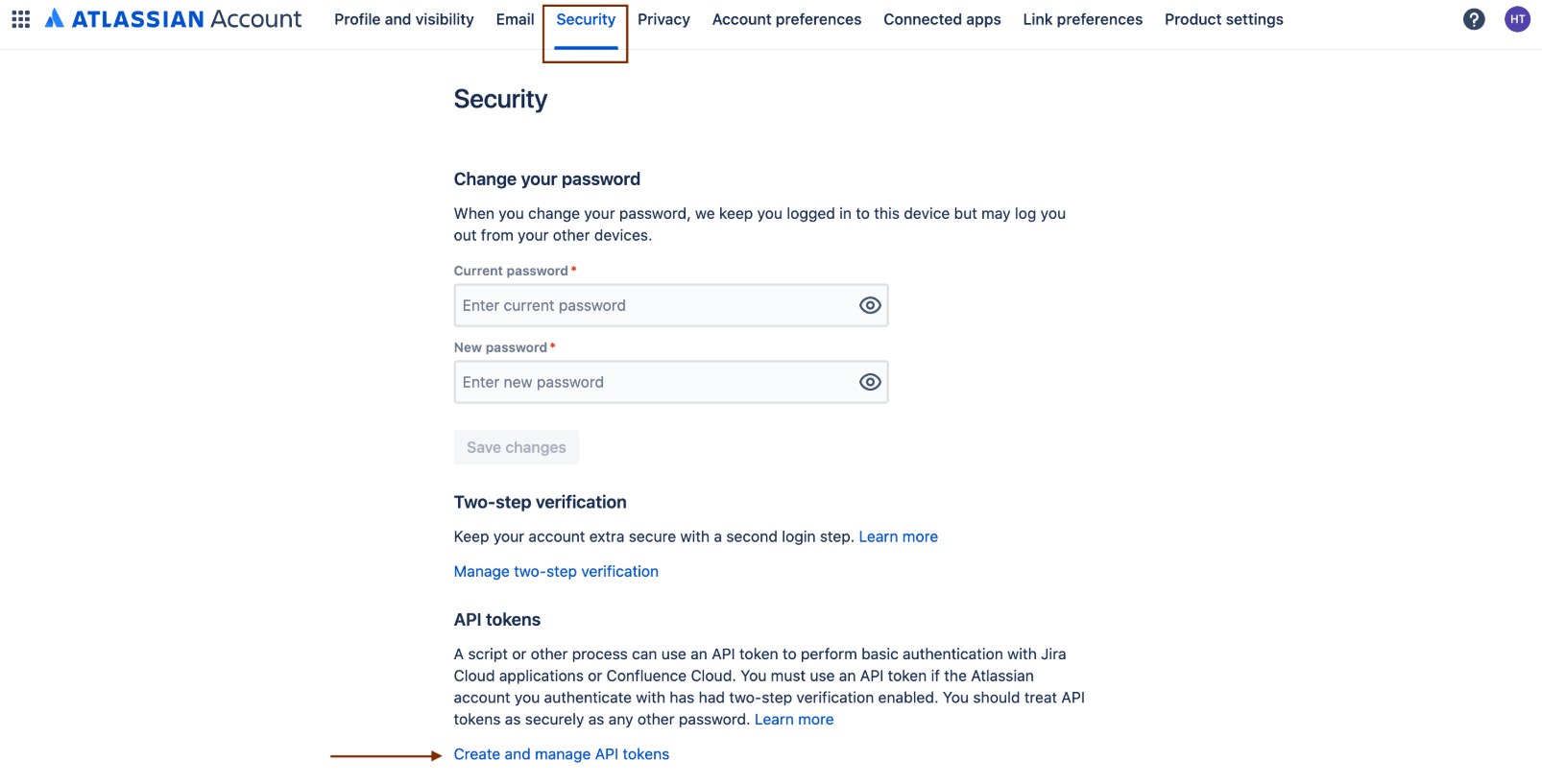Viewport: 1542px width, 784px height.
Task: Go to the Privacy tab
Action: 663,19
